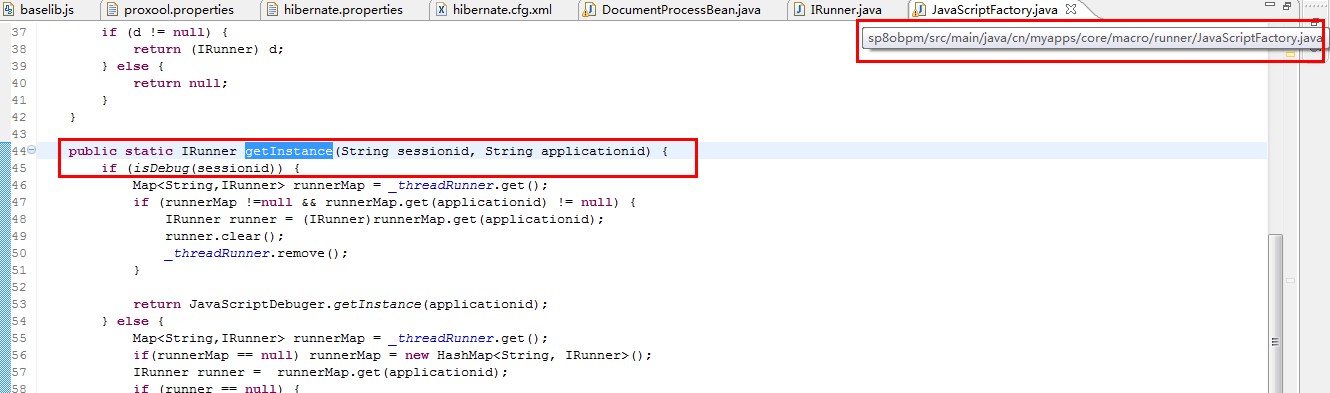
Task: Click line number 44 in the gutter
Action: (18, 151)
